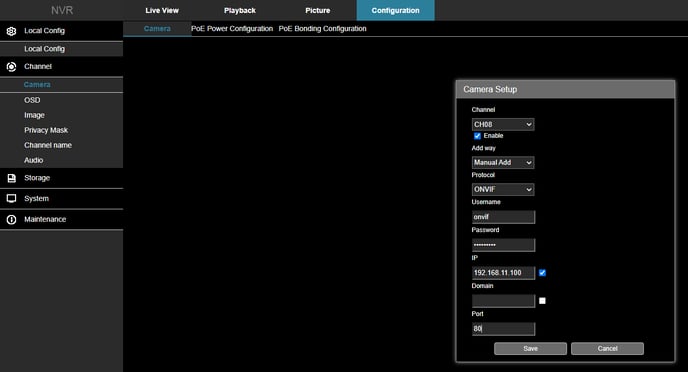Expand the System section
The width and height of the screenshot is (688, 372).
coord(61,199)
